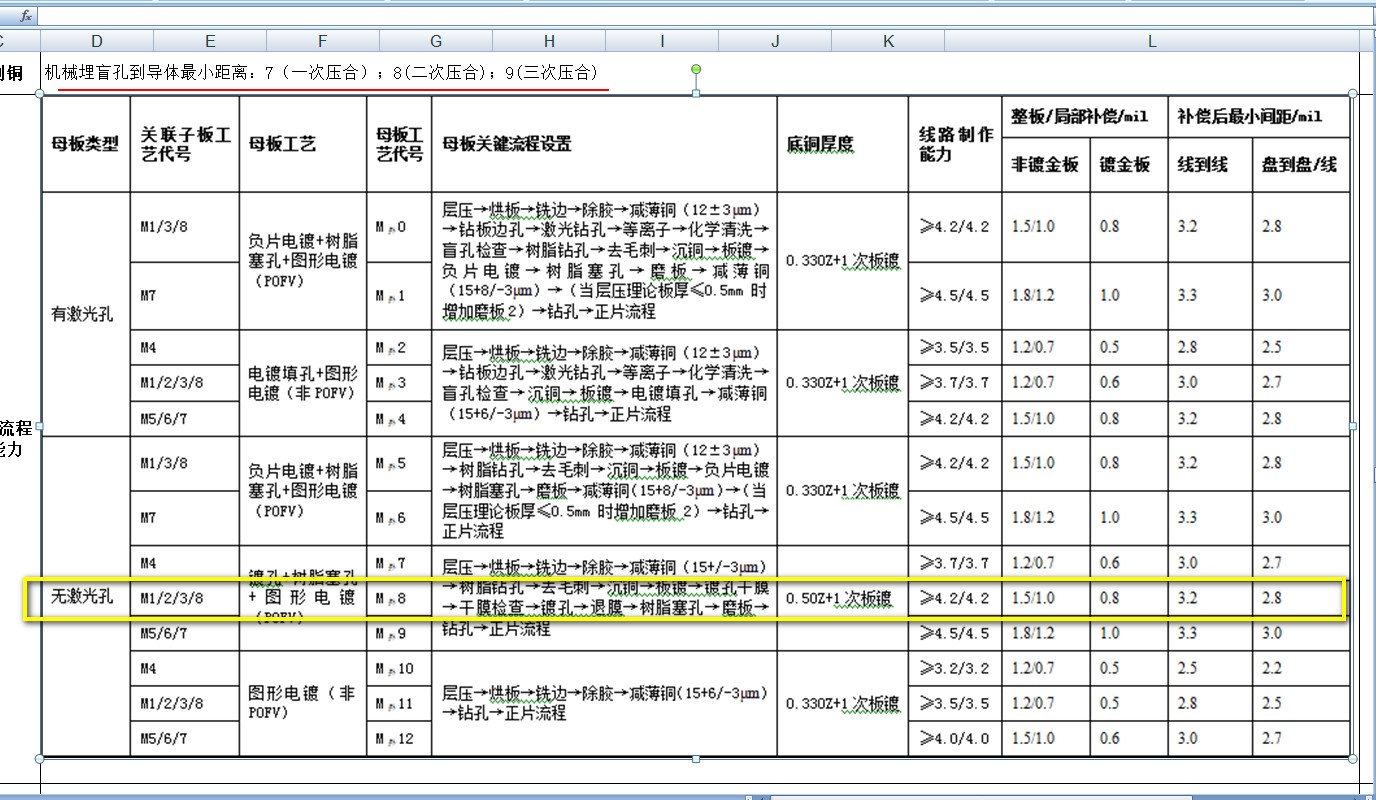Screen dimensions: 1376x800
Task: Click the '底铜厚度' header cell
Action: click(843, 144)
